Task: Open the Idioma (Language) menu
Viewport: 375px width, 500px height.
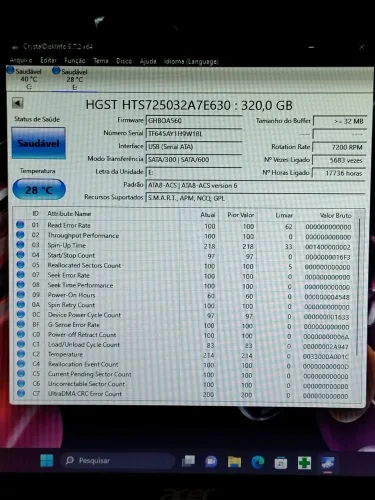Action: (191, 62)
